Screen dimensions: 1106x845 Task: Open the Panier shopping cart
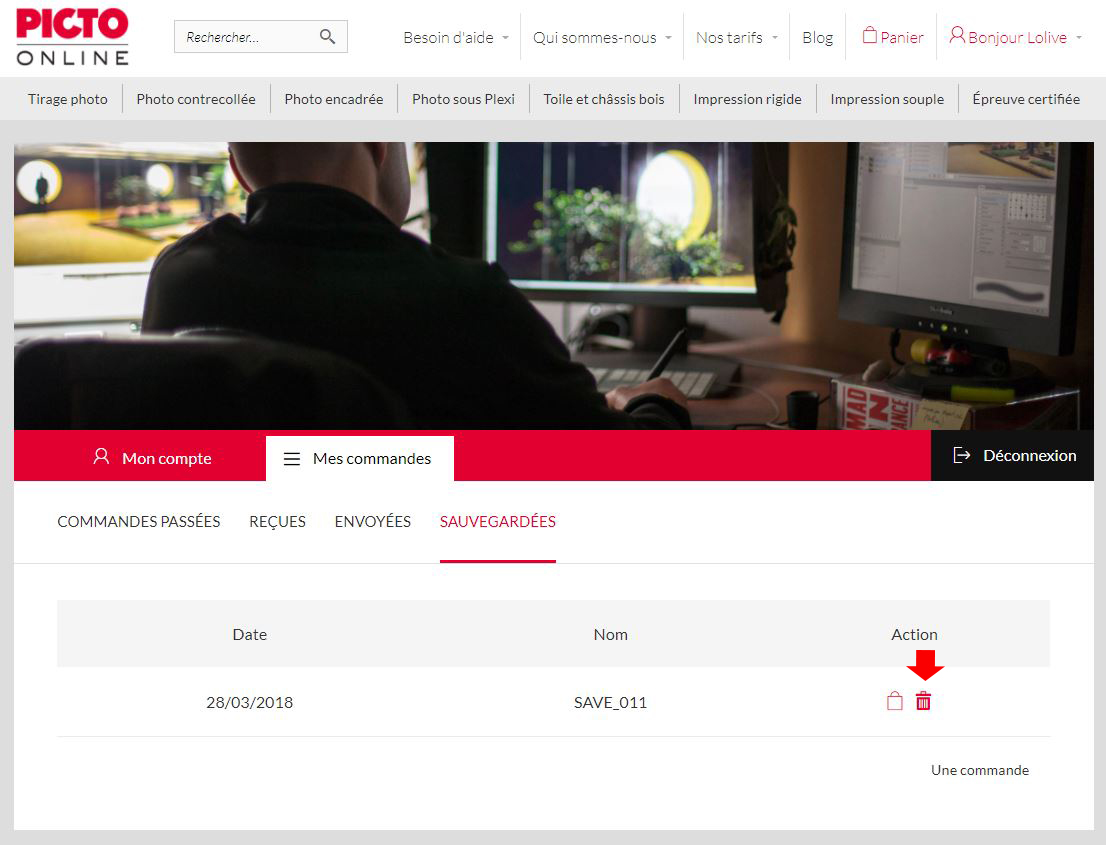(892, 37)
